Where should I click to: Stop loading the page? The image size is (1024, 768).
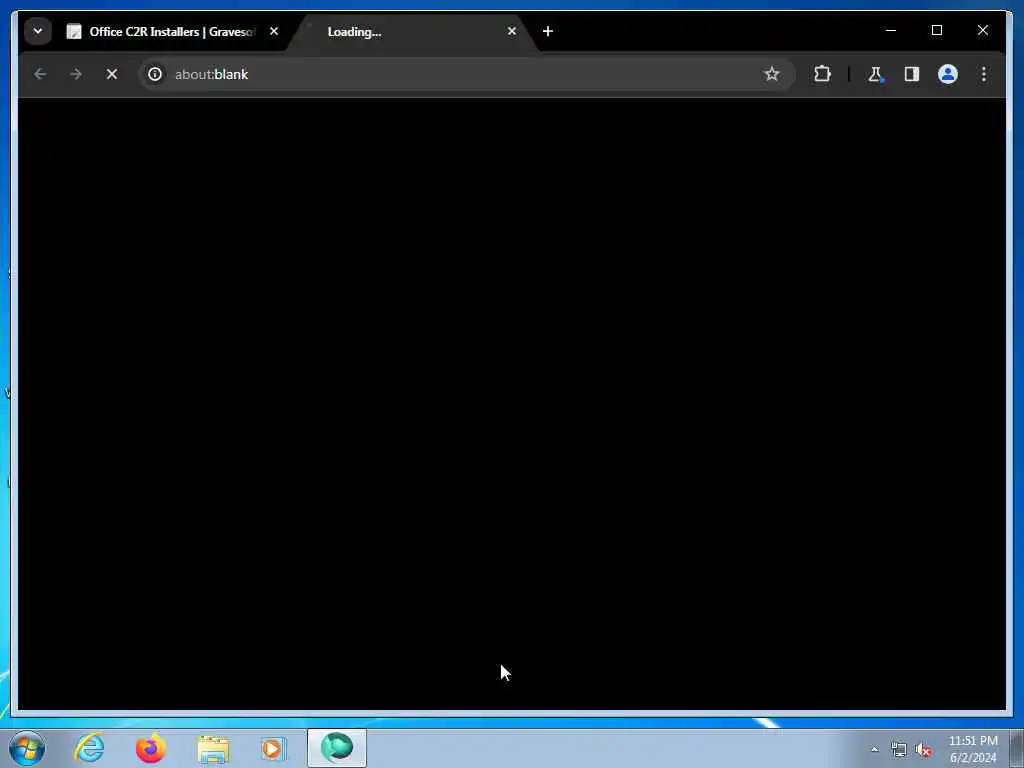[112, 74]
